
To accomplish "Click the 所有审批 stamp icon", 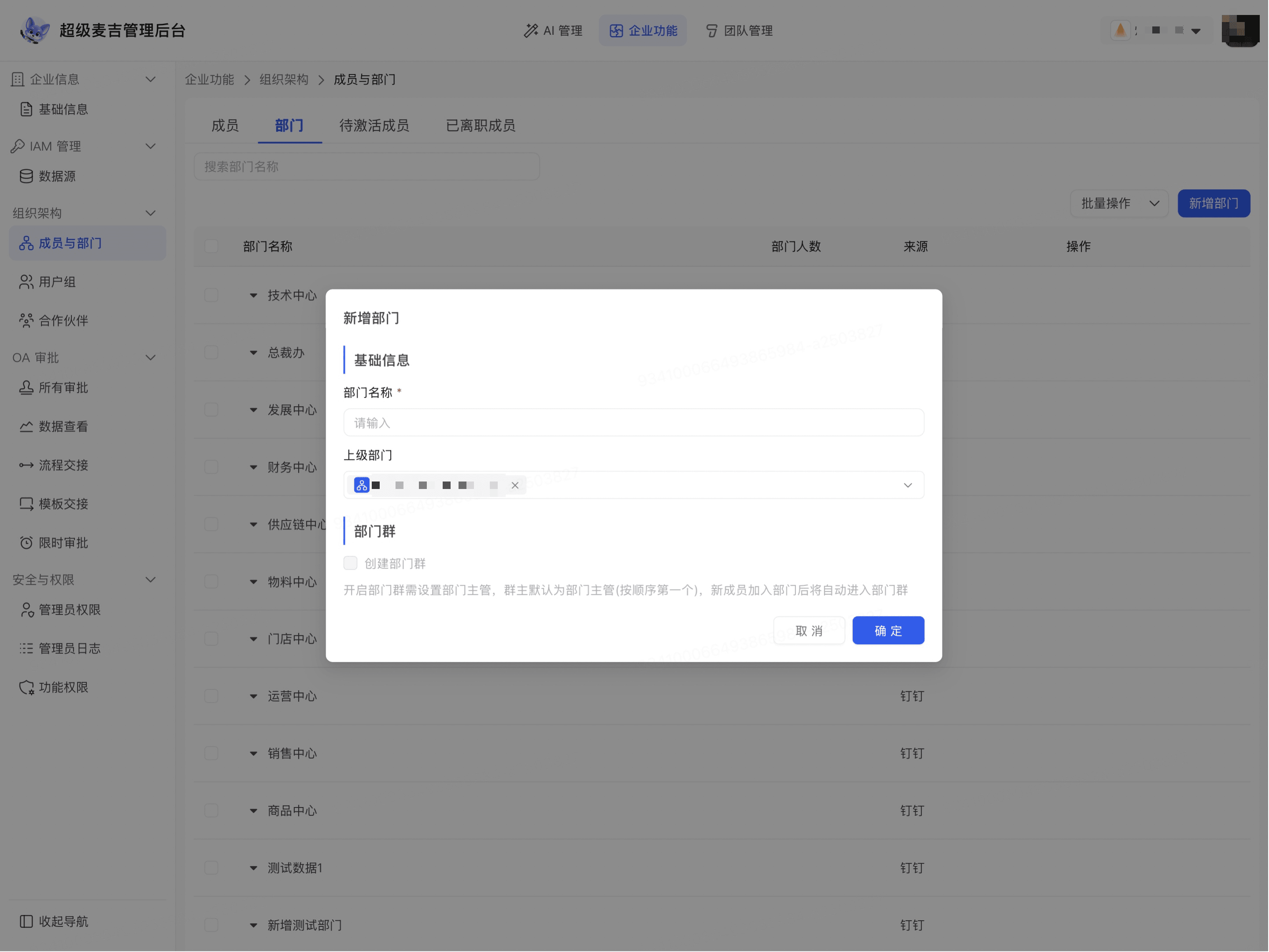I will [26, 388].
